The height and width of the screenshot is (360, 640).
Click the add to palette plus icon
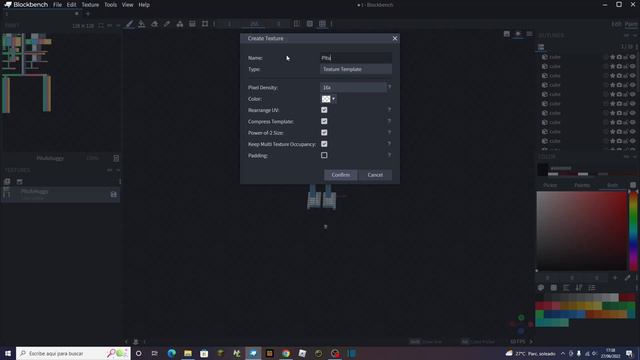click(x=615, y=278)
